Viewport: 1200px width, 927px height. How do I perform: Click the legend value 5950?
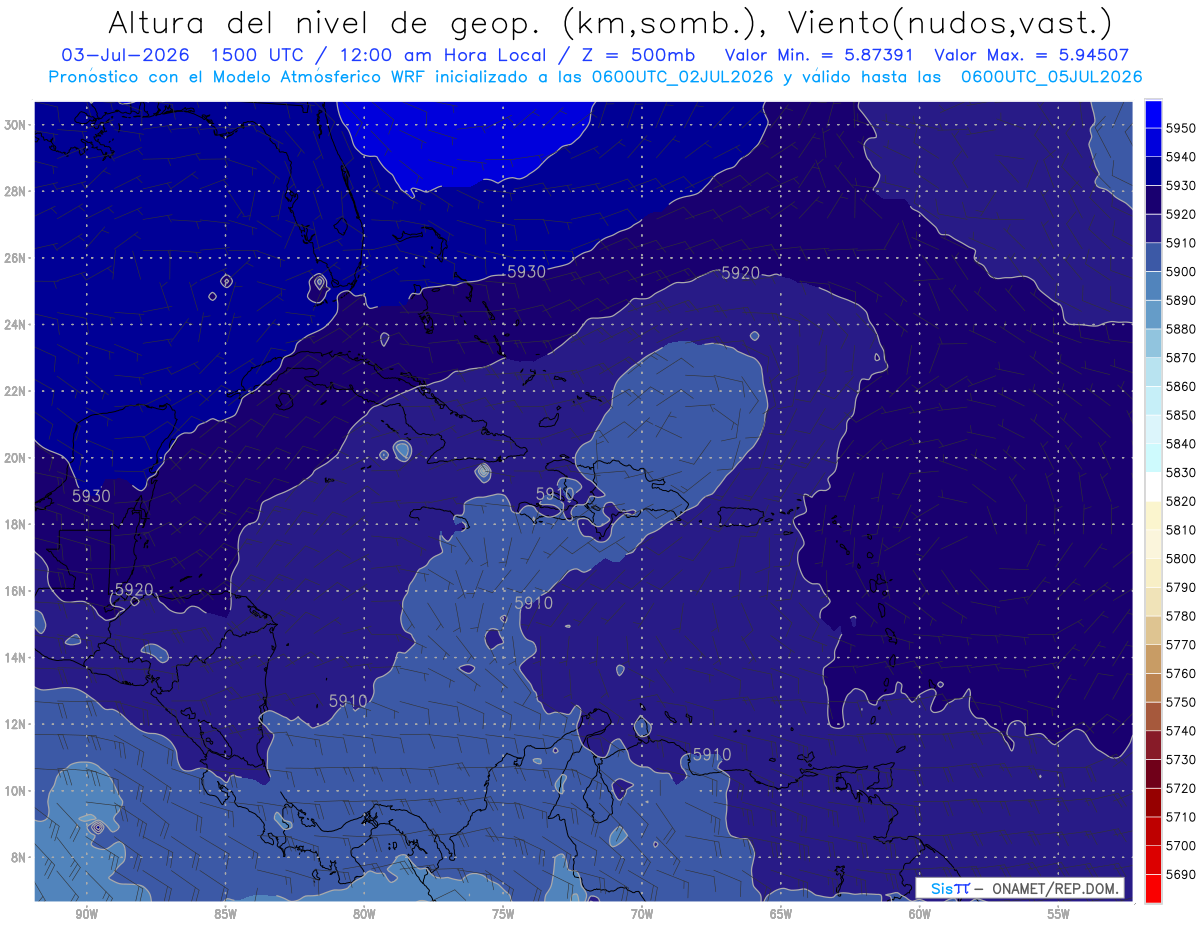click(1182, 129)
